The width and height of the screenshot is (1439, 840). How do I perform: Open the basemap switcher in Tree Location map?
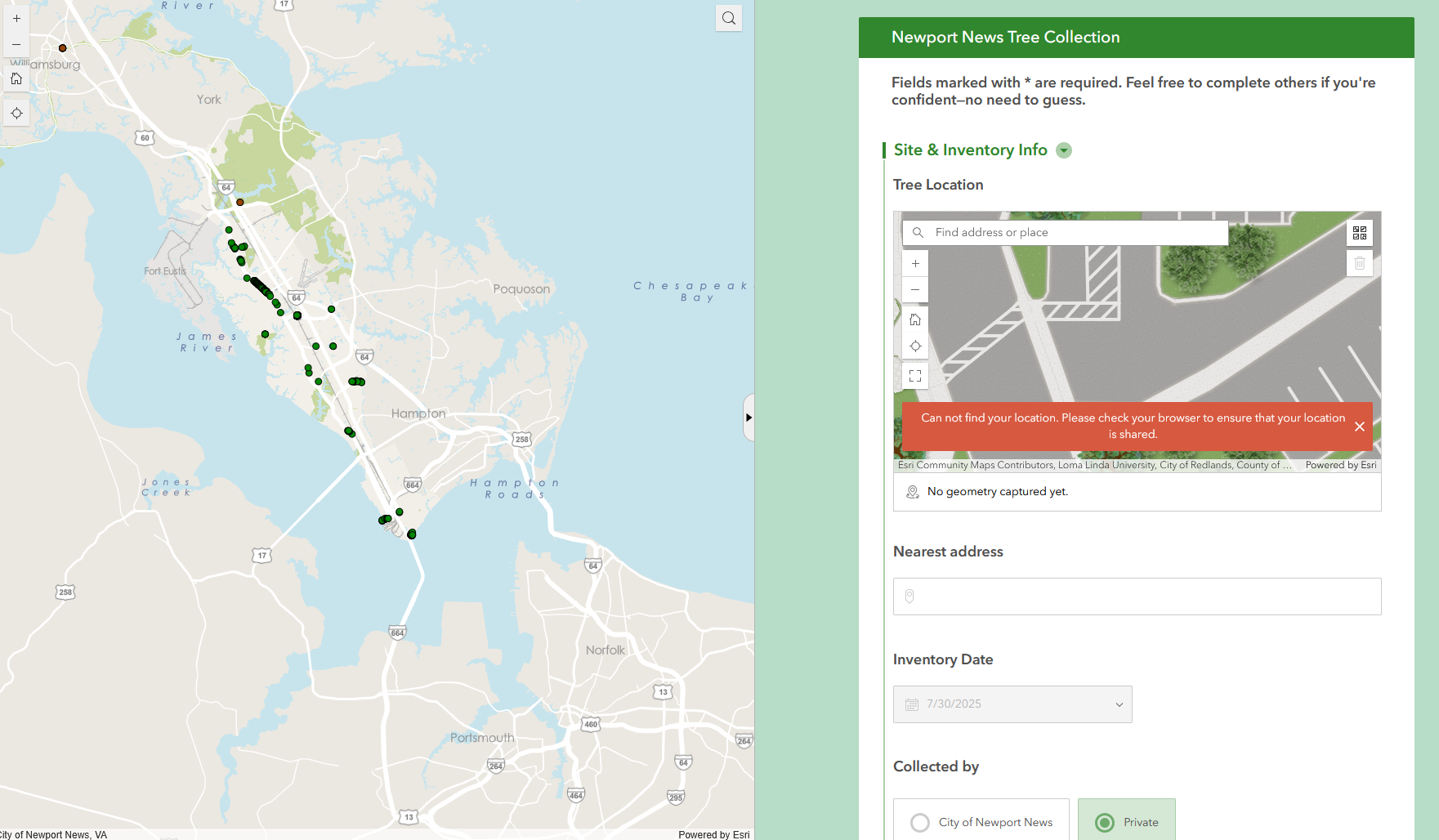click(1360, 233)
